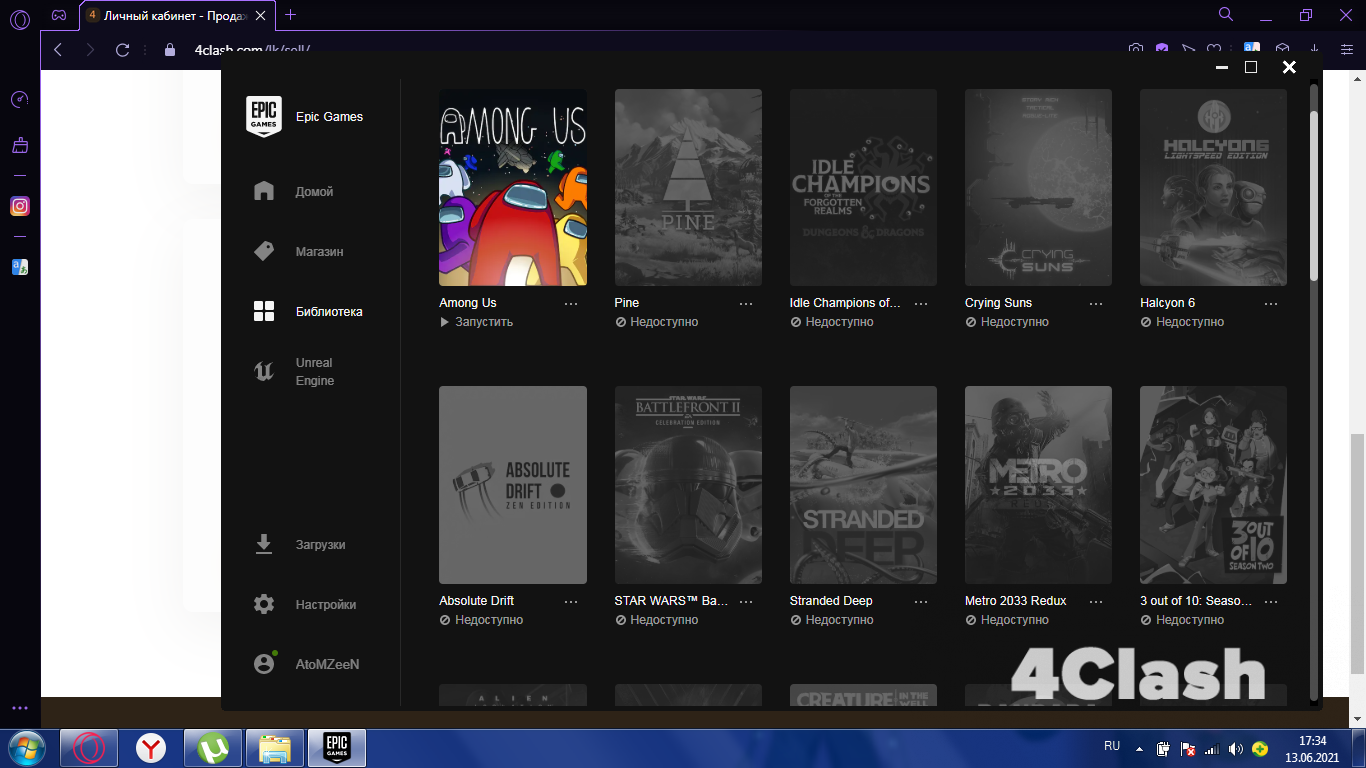Image resolution: width=1366 pixels, height=768 pixels.
Task: Open options menu for Absolute Drift
Action: [571, 601]
